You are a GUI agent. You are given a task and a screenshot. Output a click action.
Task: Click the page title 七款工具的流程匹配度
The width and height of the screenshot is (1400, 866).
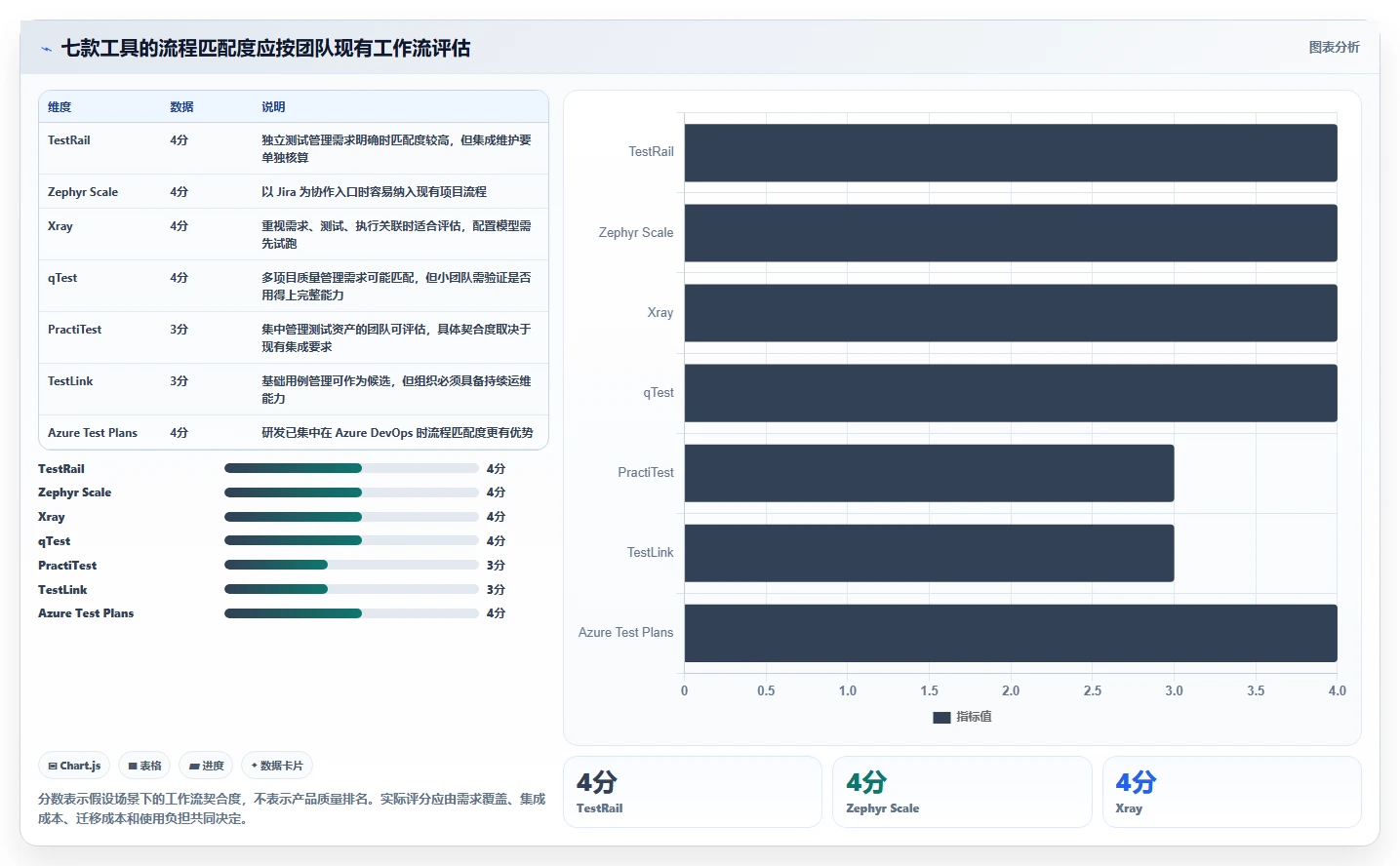pyautogui.click(x=265, y=48)
